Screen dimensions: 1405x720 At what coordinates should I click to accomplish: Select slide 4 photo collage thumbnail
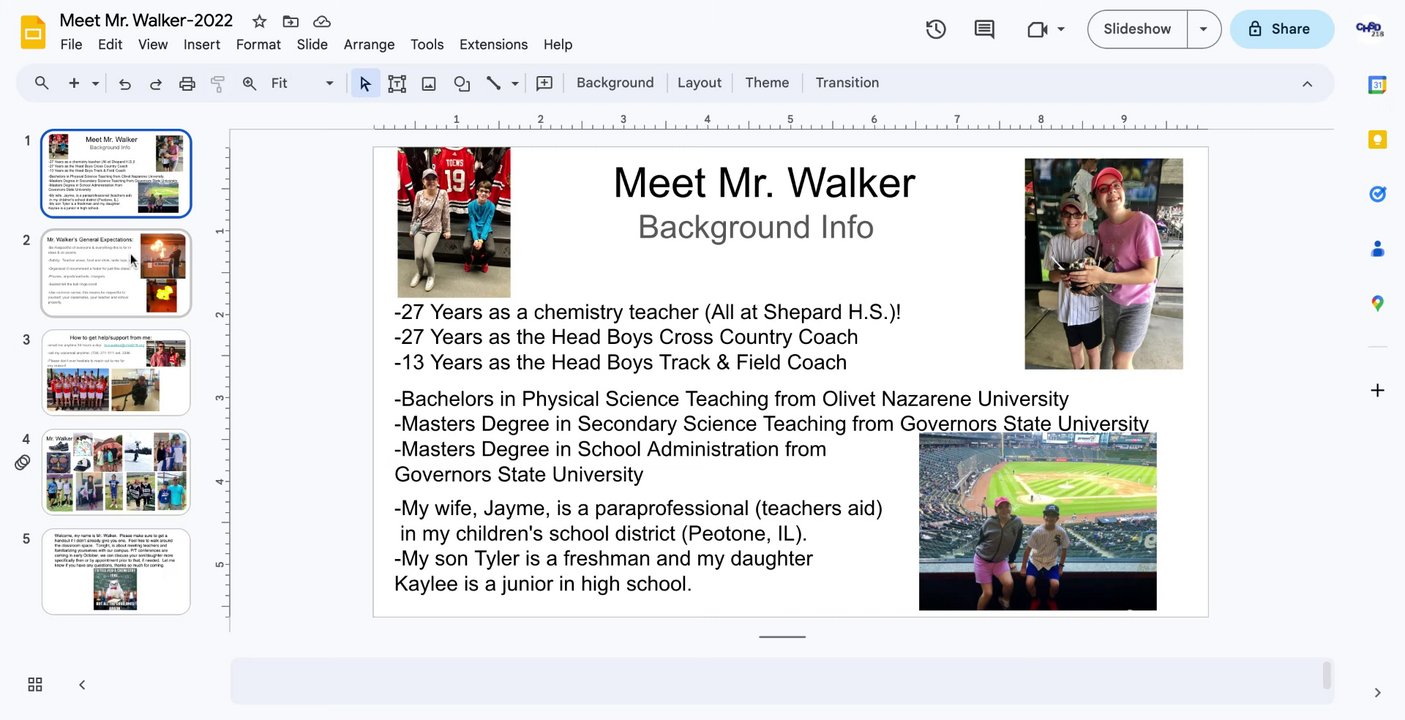point(116,472)
